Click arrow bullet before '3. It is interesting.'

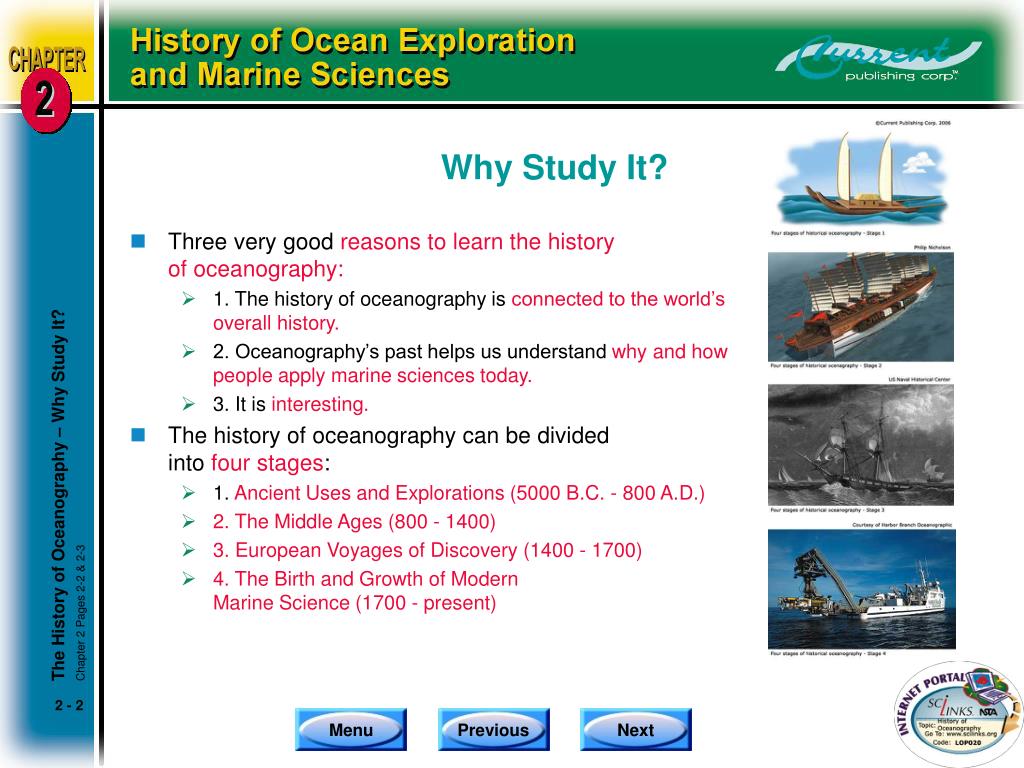pyautogui.click(x=189, y=404)
